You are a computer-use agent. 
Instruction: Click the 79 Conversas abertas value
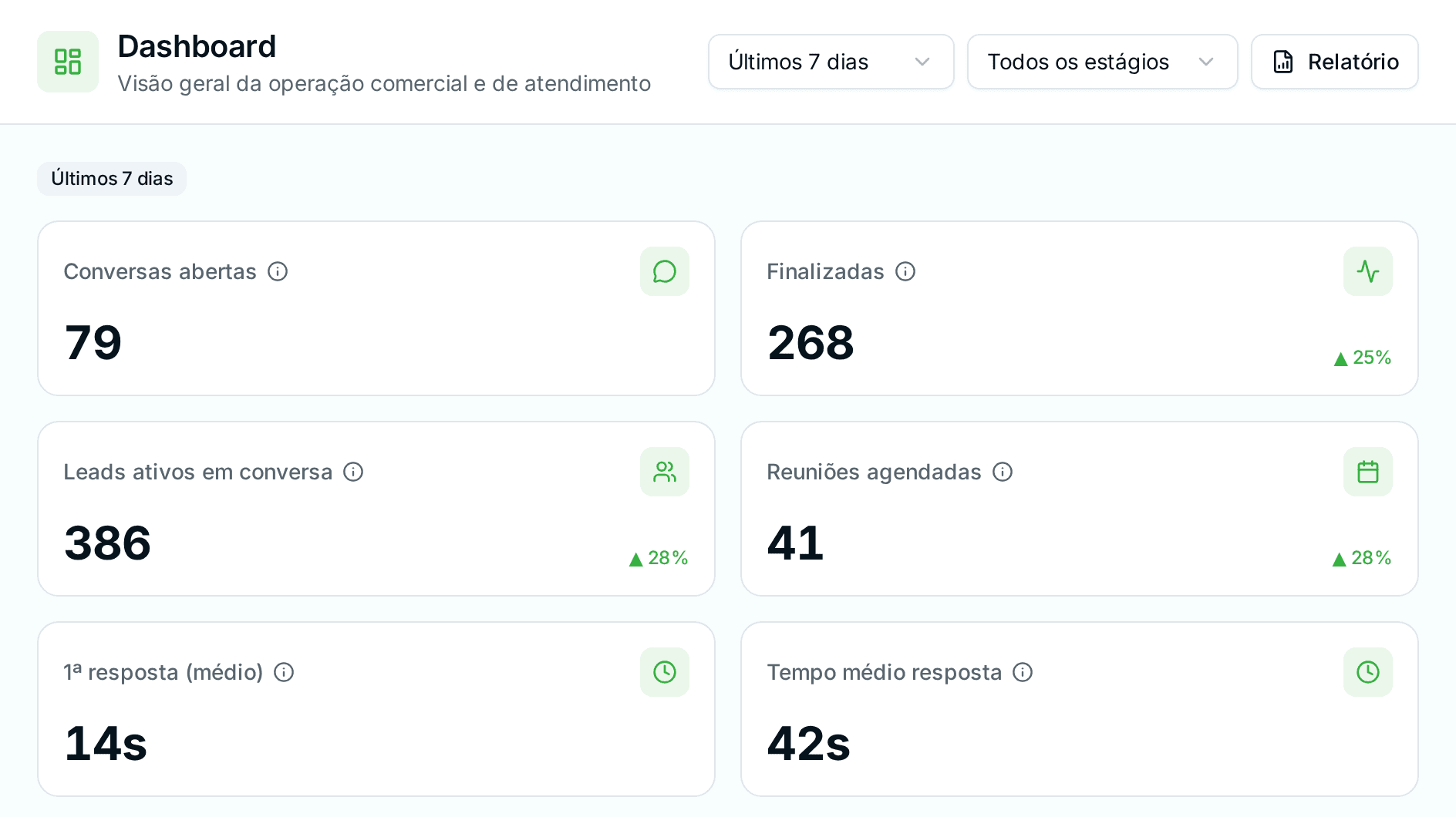[93, 343]
